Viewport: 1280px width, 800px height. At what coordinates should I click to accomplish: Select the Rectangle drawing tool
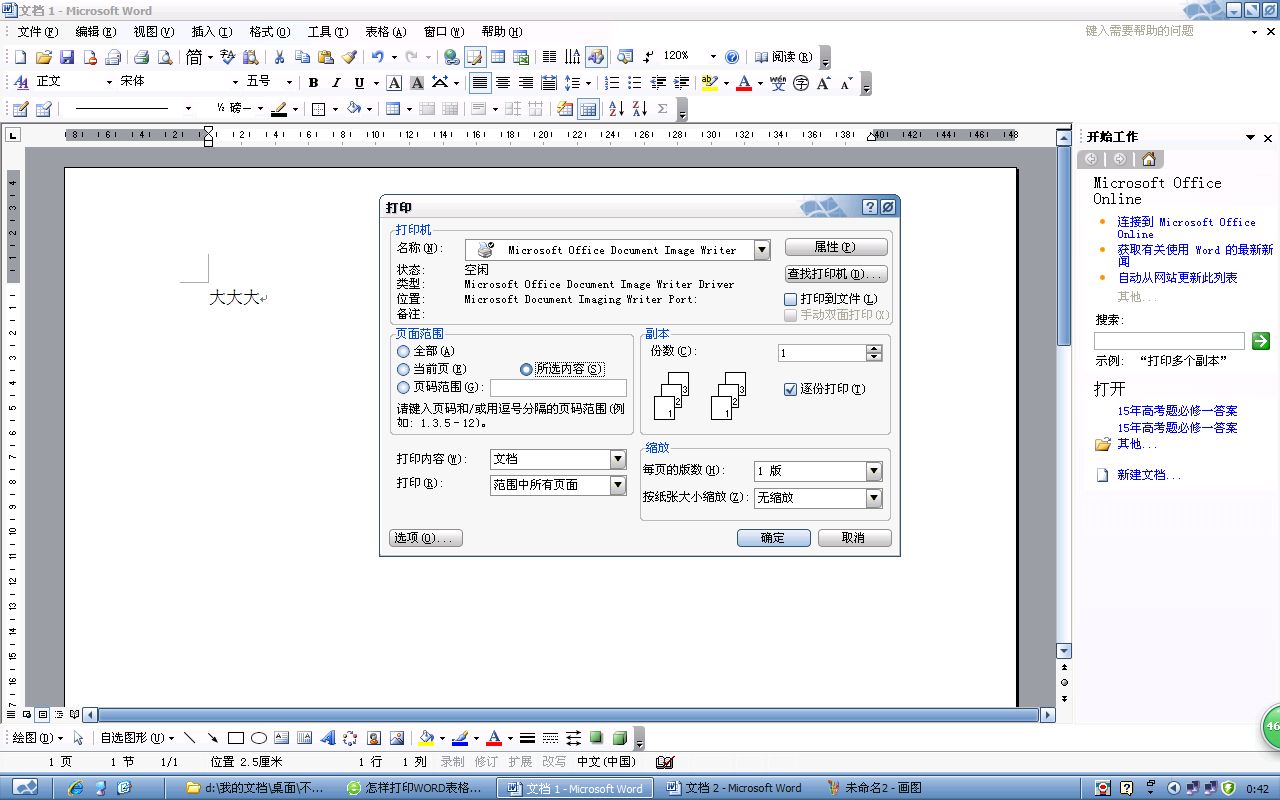coord(236,738)
